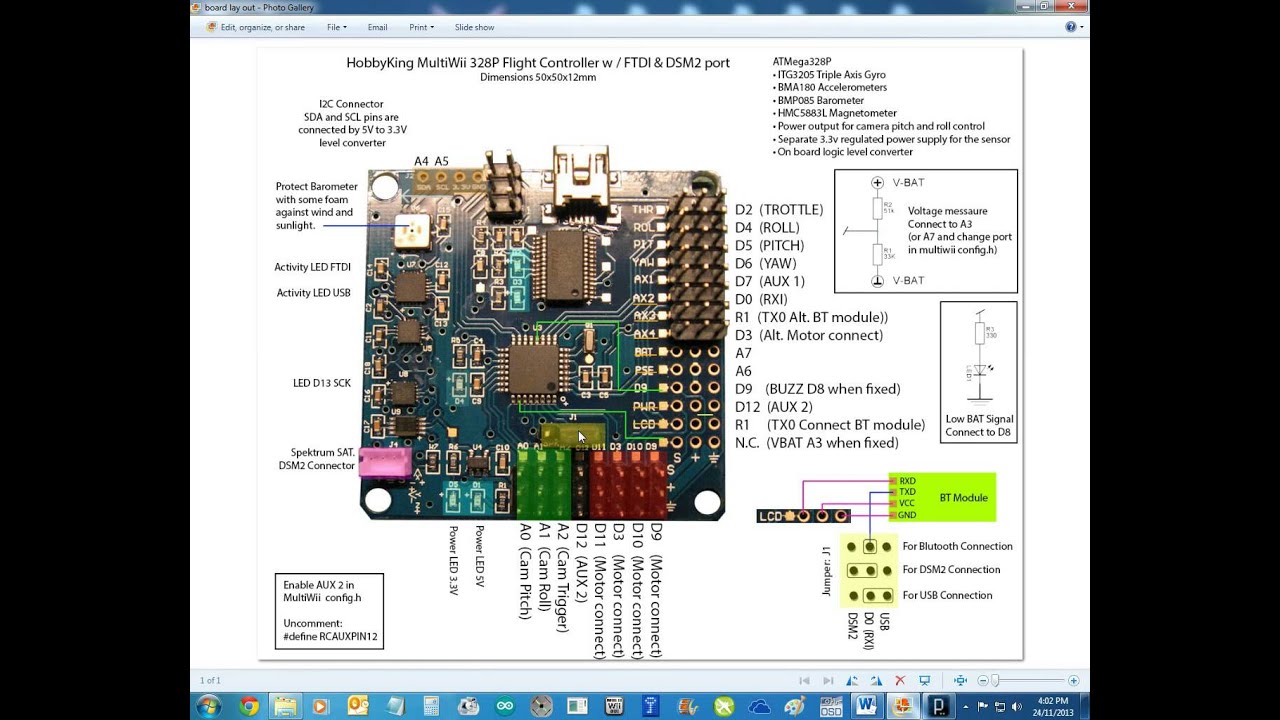This screenshot has height=720, width=1280.
Task: Open Outlook from the taskbar
Action: click(358, 706)
